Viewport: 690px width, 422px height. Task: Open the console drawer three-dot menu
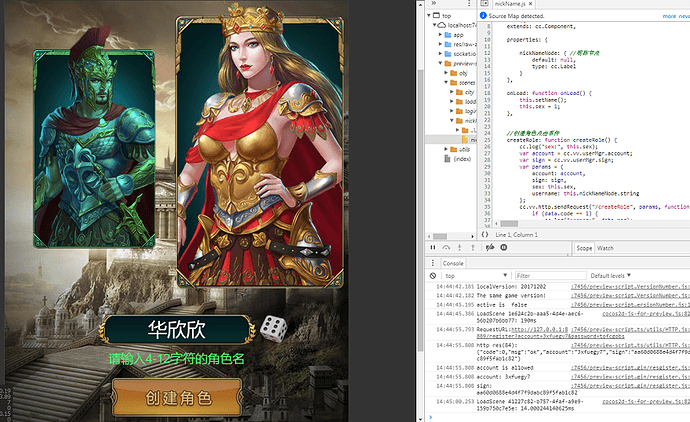click(433, 263)
